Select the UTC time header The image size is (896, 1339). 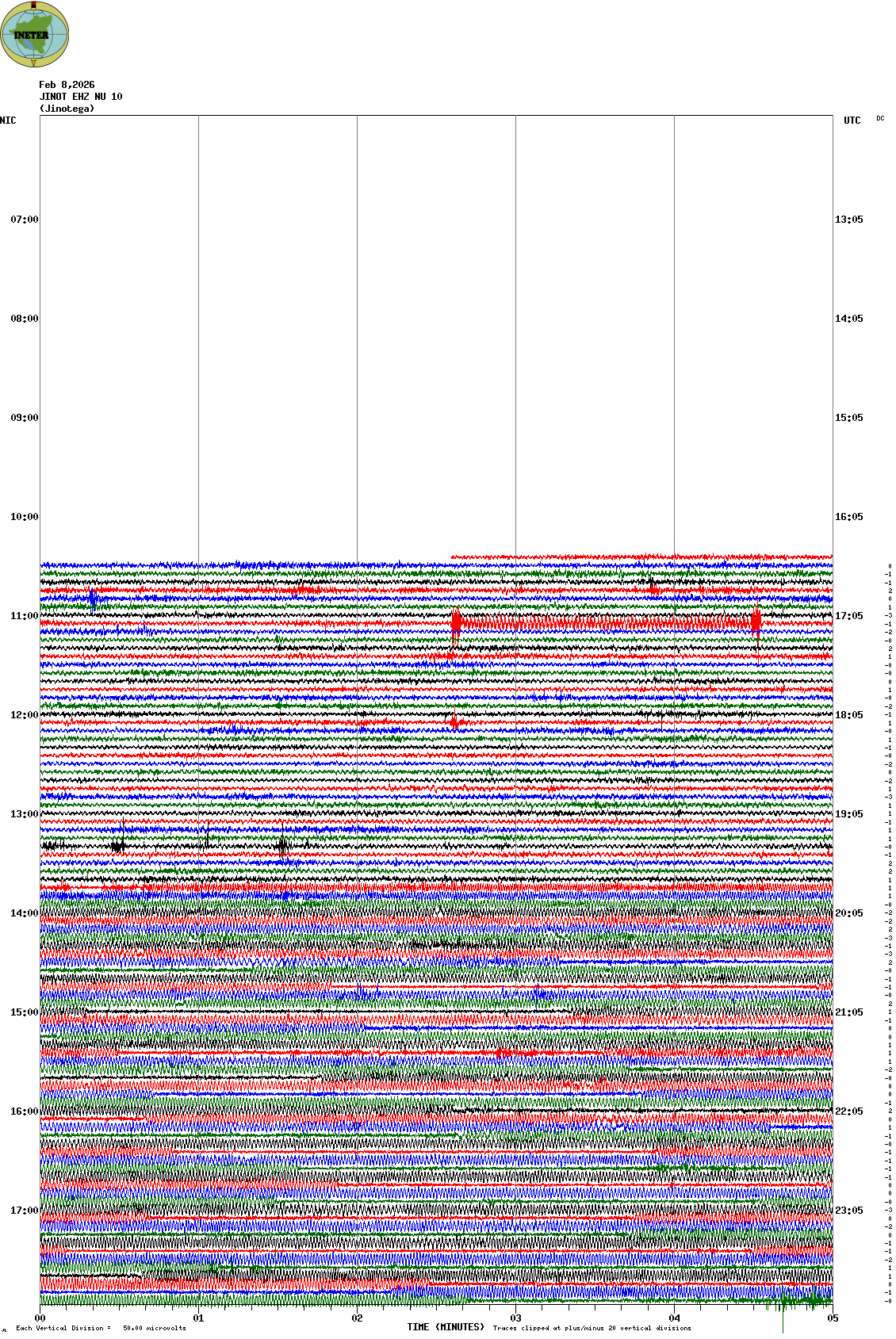852,121
